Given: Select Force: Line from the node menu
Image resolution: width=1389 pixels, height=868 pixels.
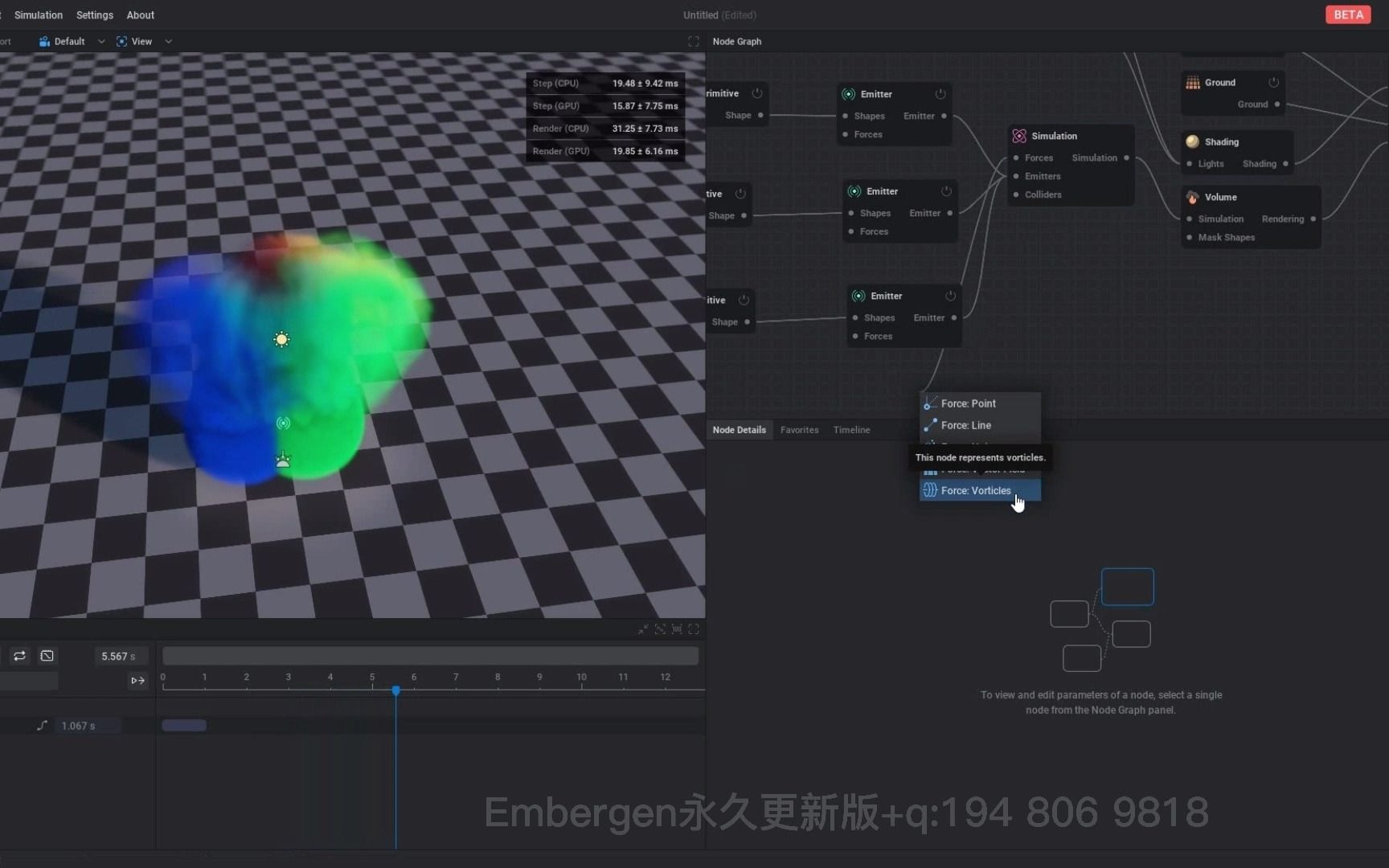Looking at the screenshot, I should pos(980,425).
